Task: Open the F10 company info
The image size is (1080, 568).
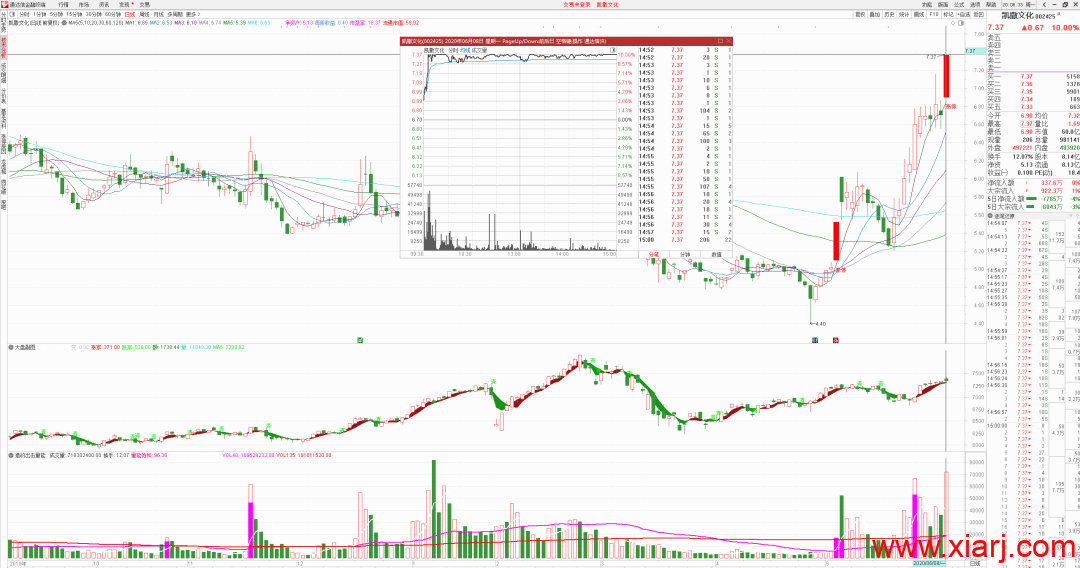Action: pyautogui.click(x=934, y=14)
